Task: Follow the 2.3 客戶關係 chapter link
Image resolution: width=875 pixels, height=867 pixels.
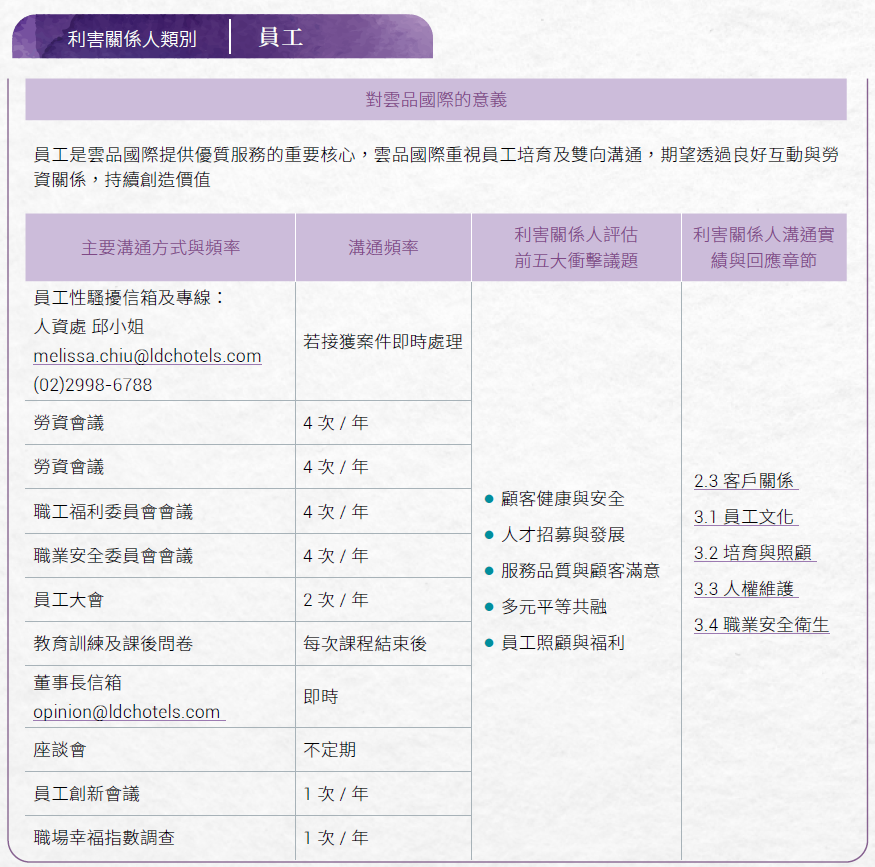Action: (x=746, y=481)
